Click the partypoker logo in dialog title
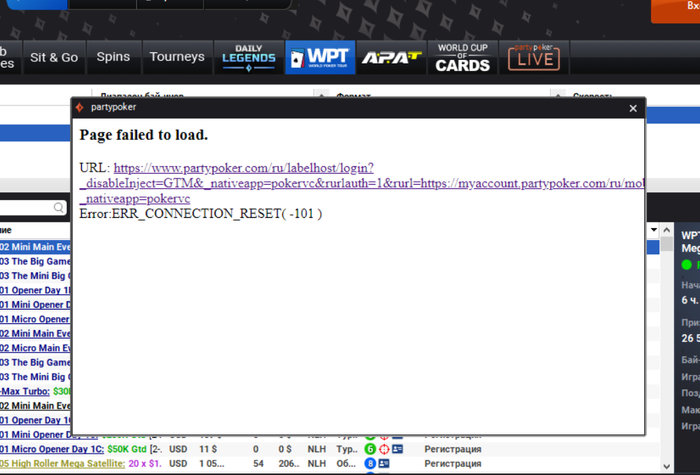Image resolution: width=700 pixels, height=475 pixels. [80, 108]
